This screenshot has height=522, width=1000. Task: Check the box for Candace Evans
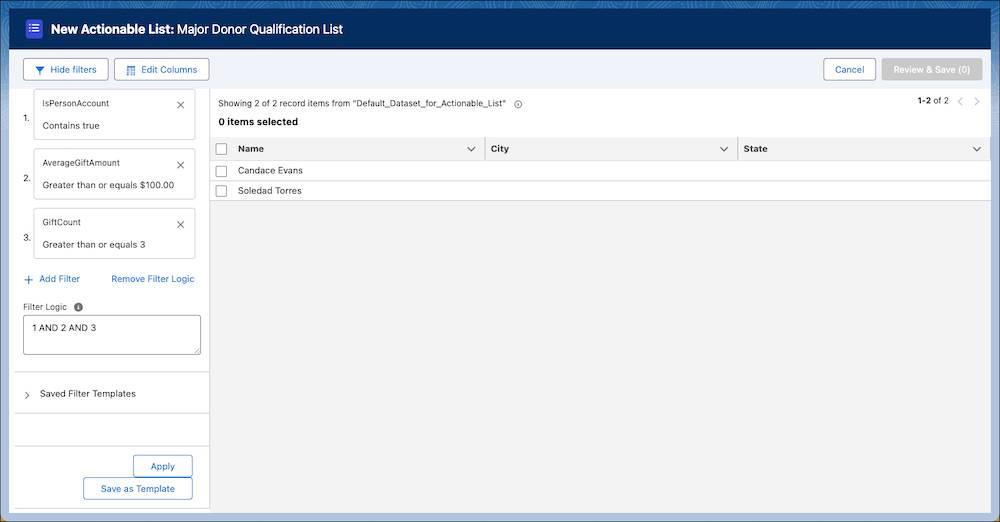click(221, 171)
